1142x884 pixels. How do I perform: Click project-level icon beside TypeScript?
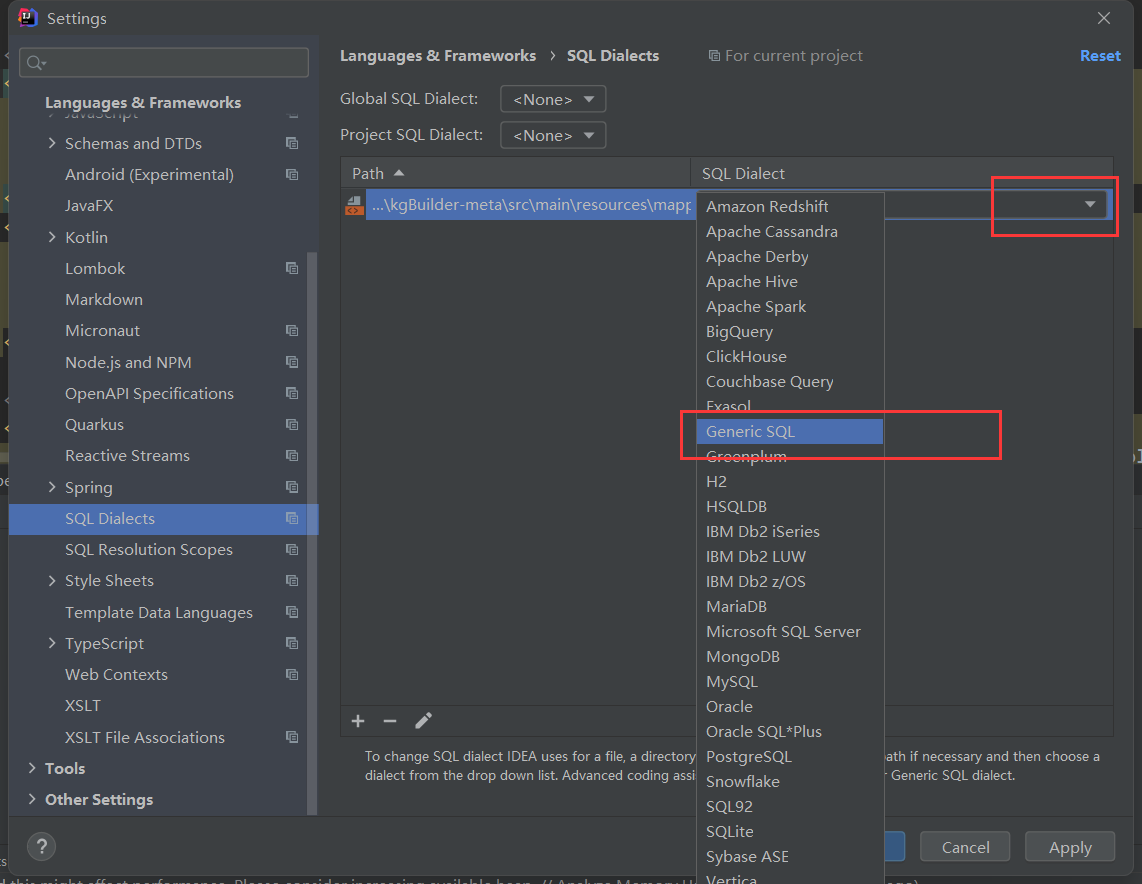click(x=292, y=644)
